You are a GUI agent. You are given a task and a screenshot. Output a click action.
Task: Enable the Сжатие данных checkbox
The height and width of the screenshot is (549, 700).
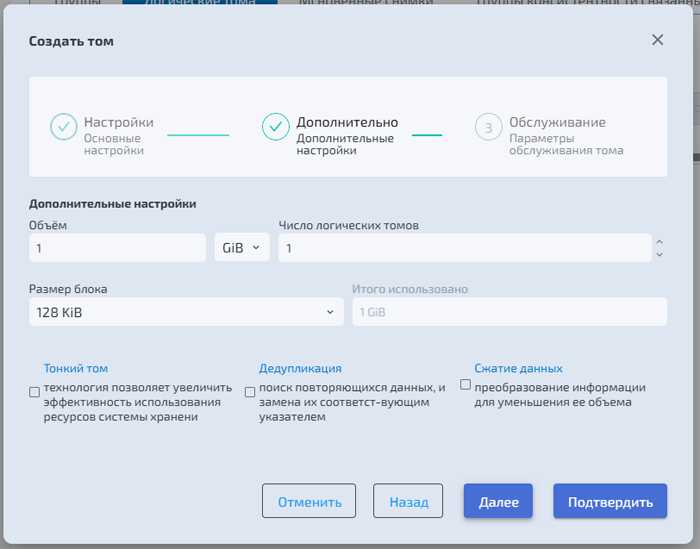[x=465, y=384]
